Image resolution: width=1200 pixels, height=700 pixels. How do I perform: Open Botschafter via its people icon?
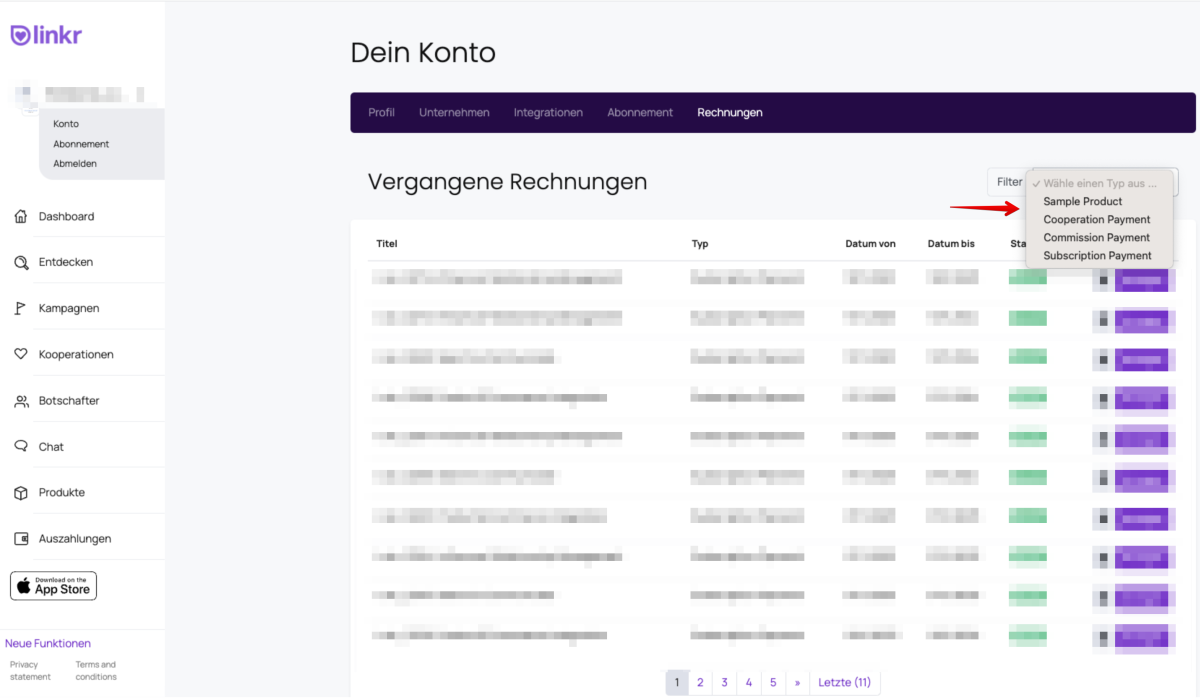[x=21, y=401]
